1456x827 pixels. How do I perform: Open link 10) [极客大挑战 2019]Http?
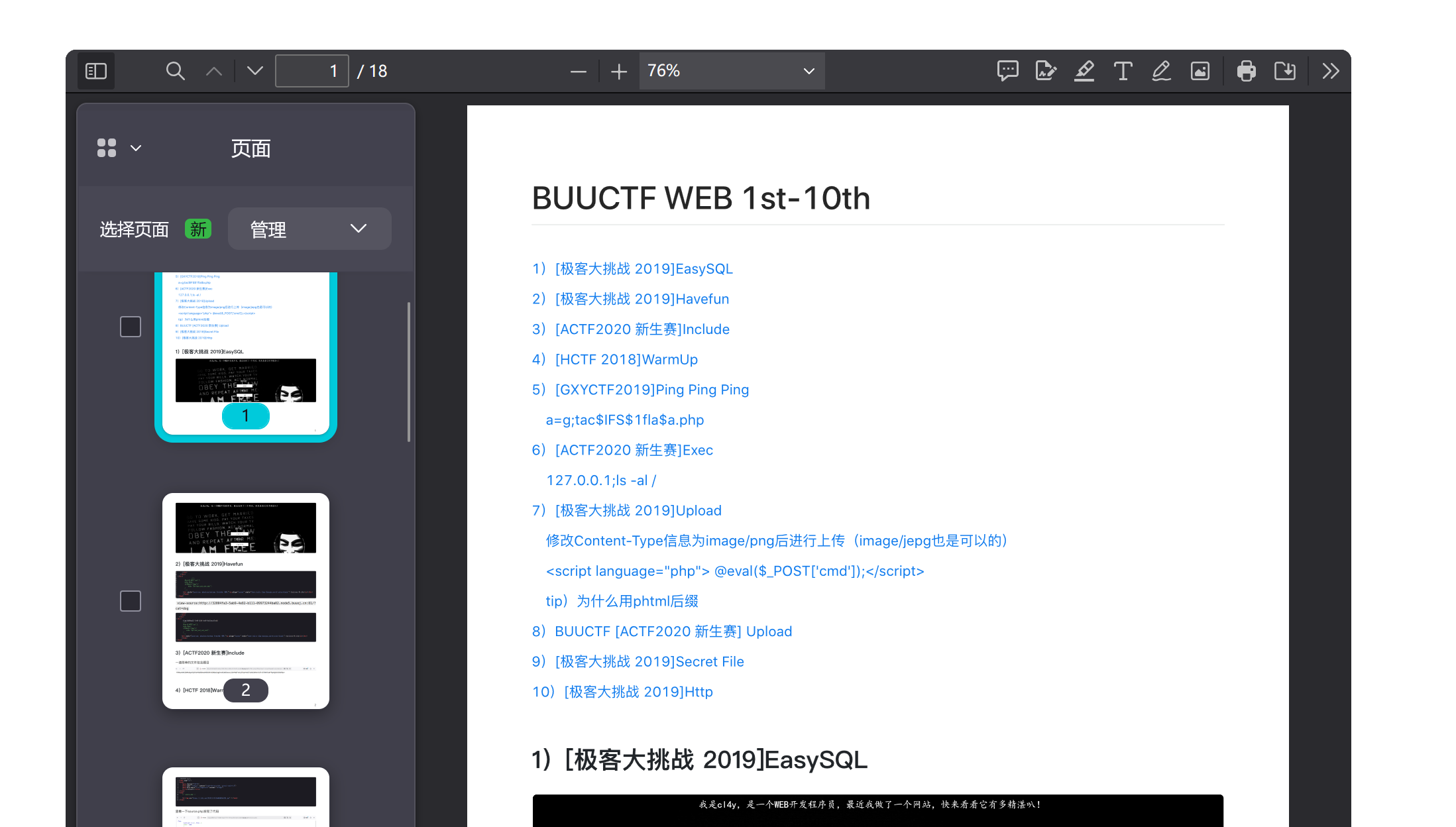622,692
